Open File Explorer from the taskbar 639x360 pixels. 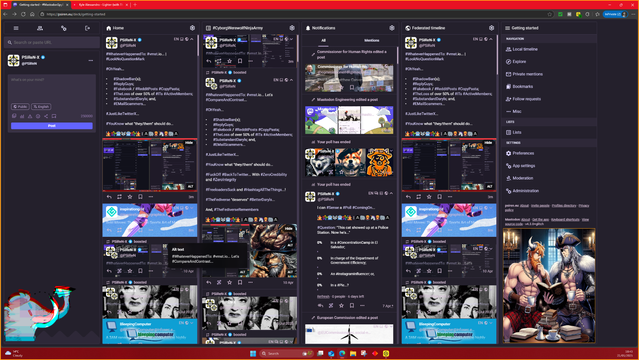pyautogui.click(x=353, y=353)
